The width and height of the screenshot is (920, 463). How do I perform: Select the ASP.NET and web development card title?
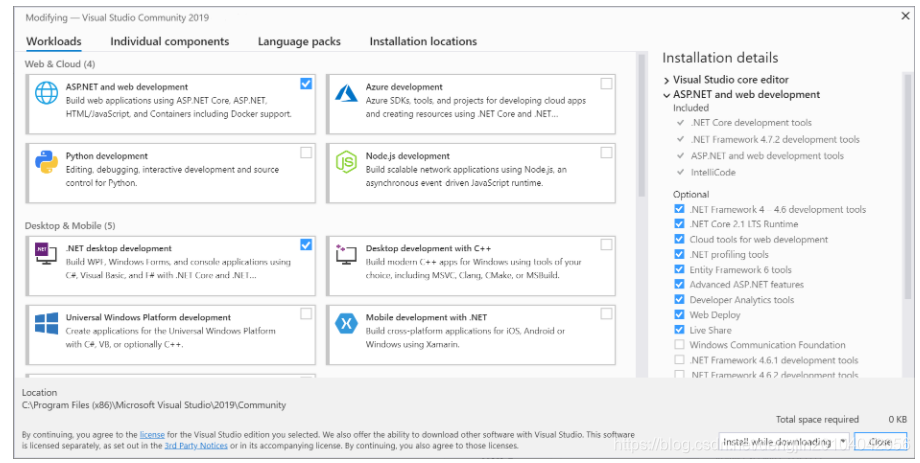(127, 87)
